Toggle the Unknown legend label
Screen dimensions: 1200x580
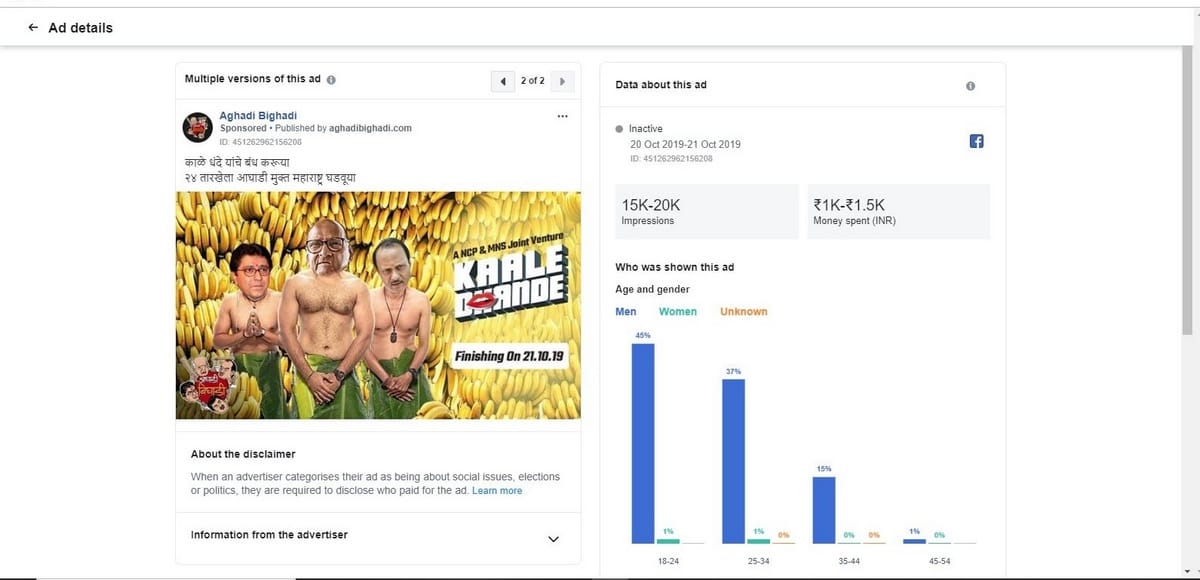pyautogui.click(x=744, y=312)
